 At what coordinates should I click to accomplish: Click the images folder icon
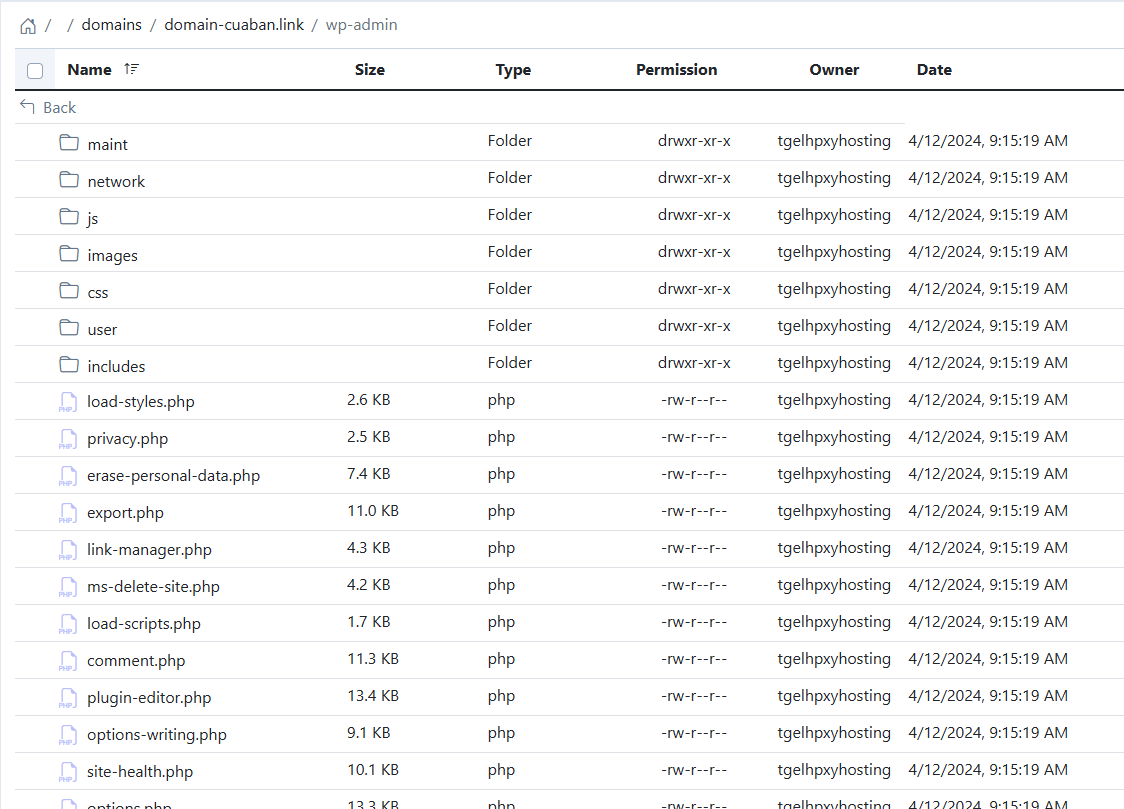tap(69, 254)
